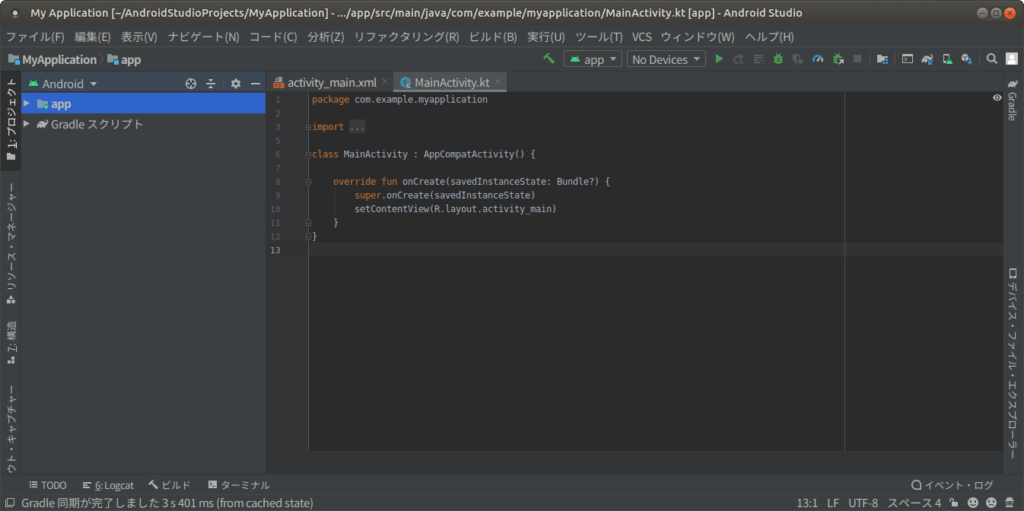Toggle read-only lock icon in status bar
The height and width of the screenshot is (511, 1024).
(953, 503)
